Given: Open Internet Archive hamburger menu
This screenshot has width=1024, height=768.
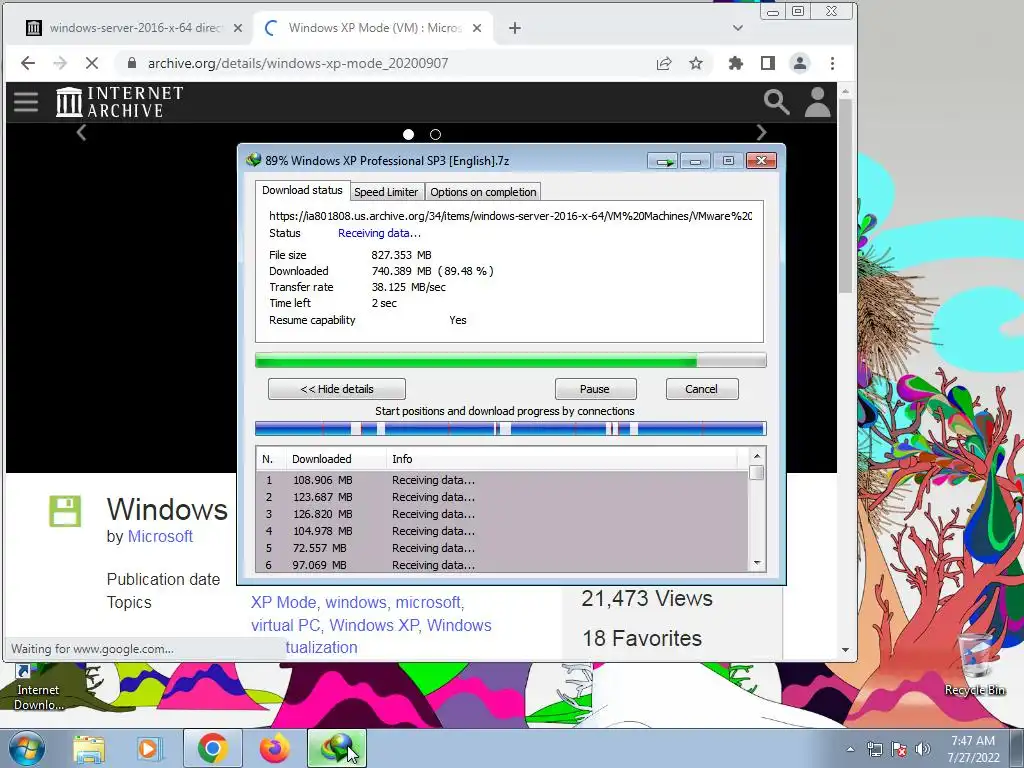Looking at the screenshot, I should click(26, 102).
